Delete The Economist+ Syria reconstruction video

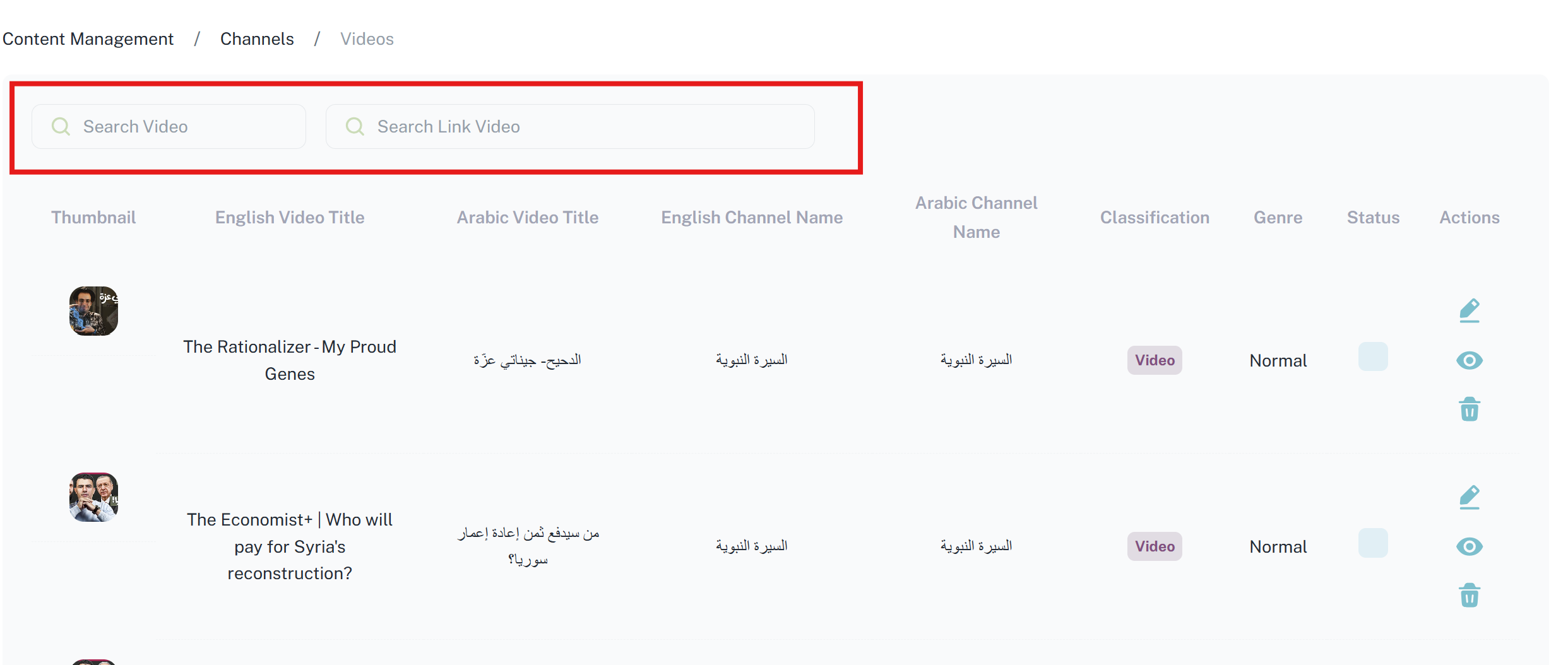click(x=1469, y=595)
